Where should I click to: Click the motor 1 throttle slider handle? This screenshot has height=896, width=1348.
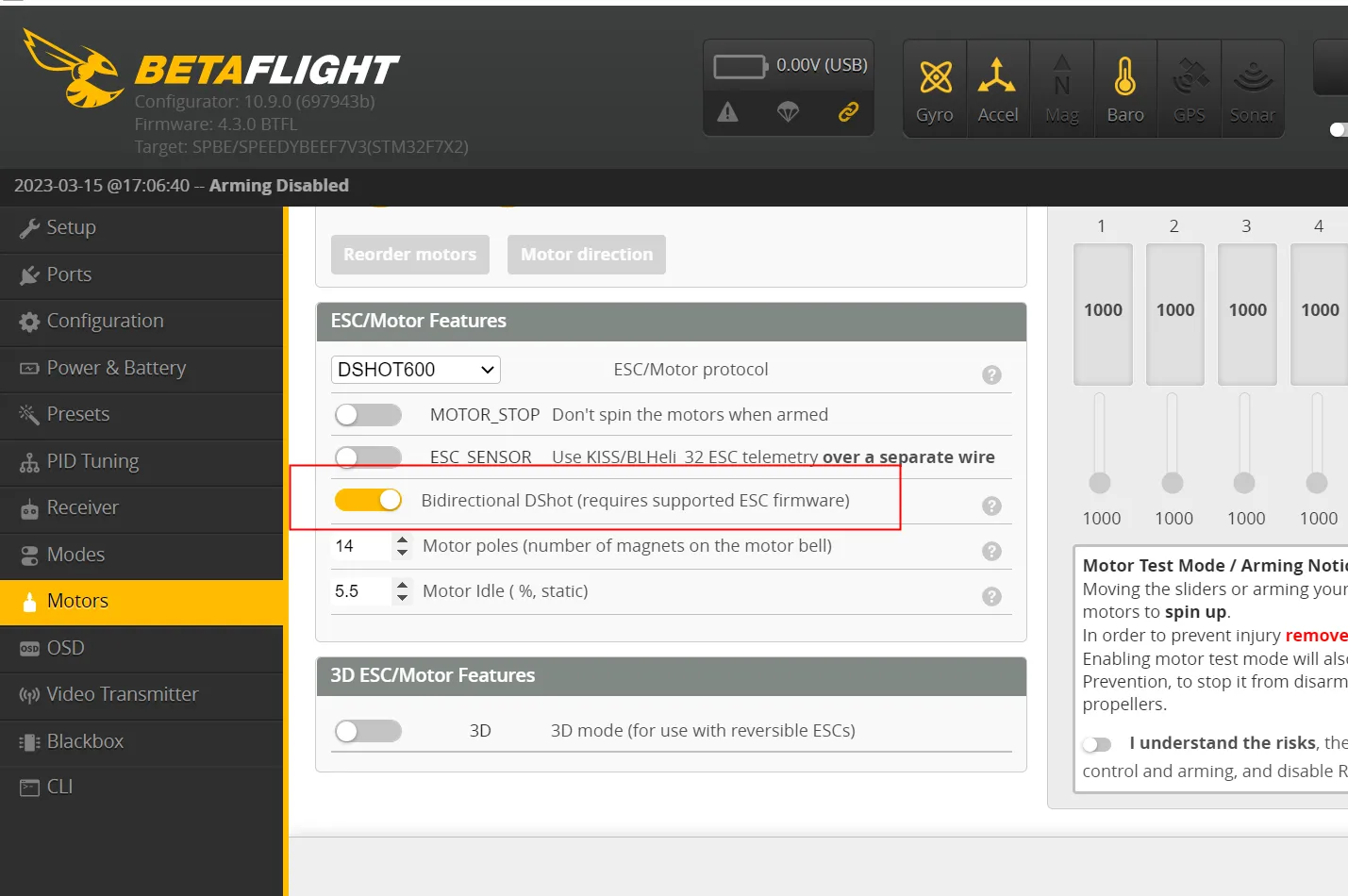tap(1100, 483)
